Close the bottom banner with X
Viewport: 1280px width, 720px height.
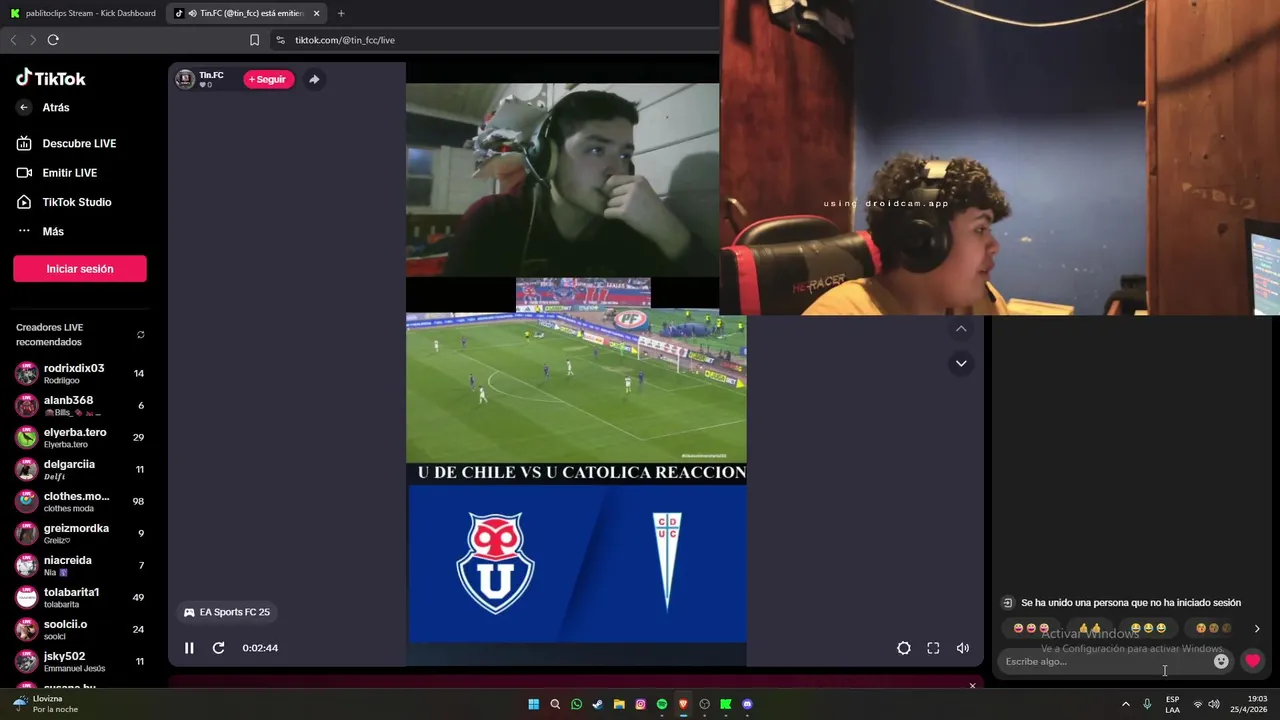pyautogui.click(x=972, y=686)
